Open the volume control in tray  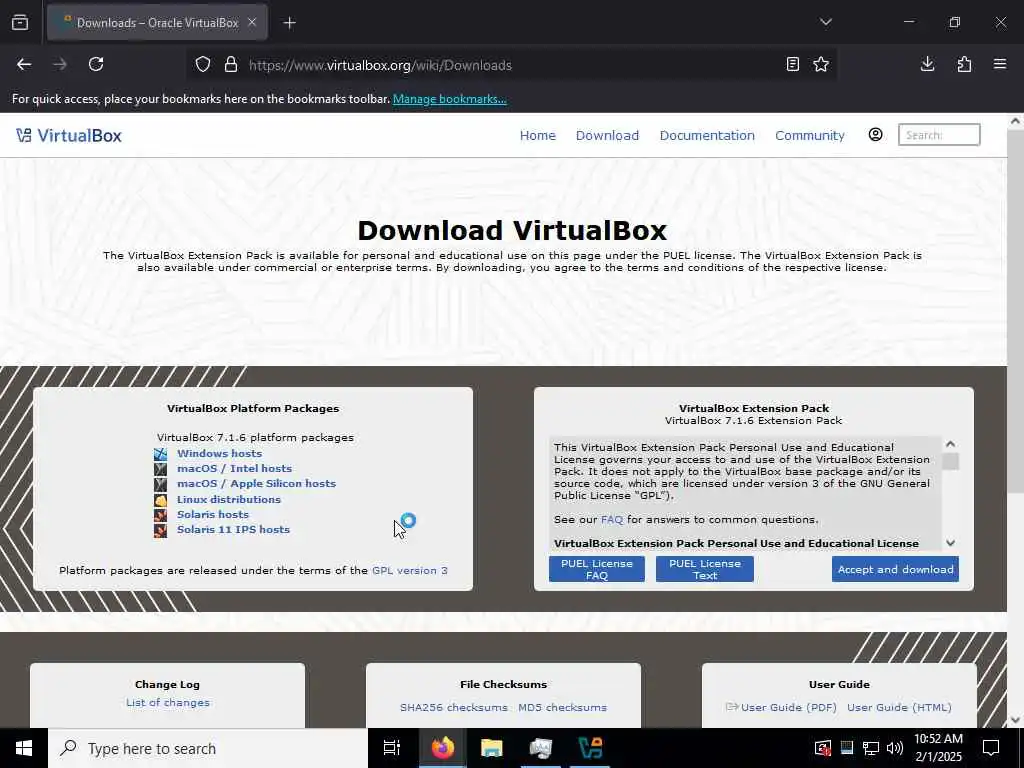pyautogui.click(x=895, y=748)
